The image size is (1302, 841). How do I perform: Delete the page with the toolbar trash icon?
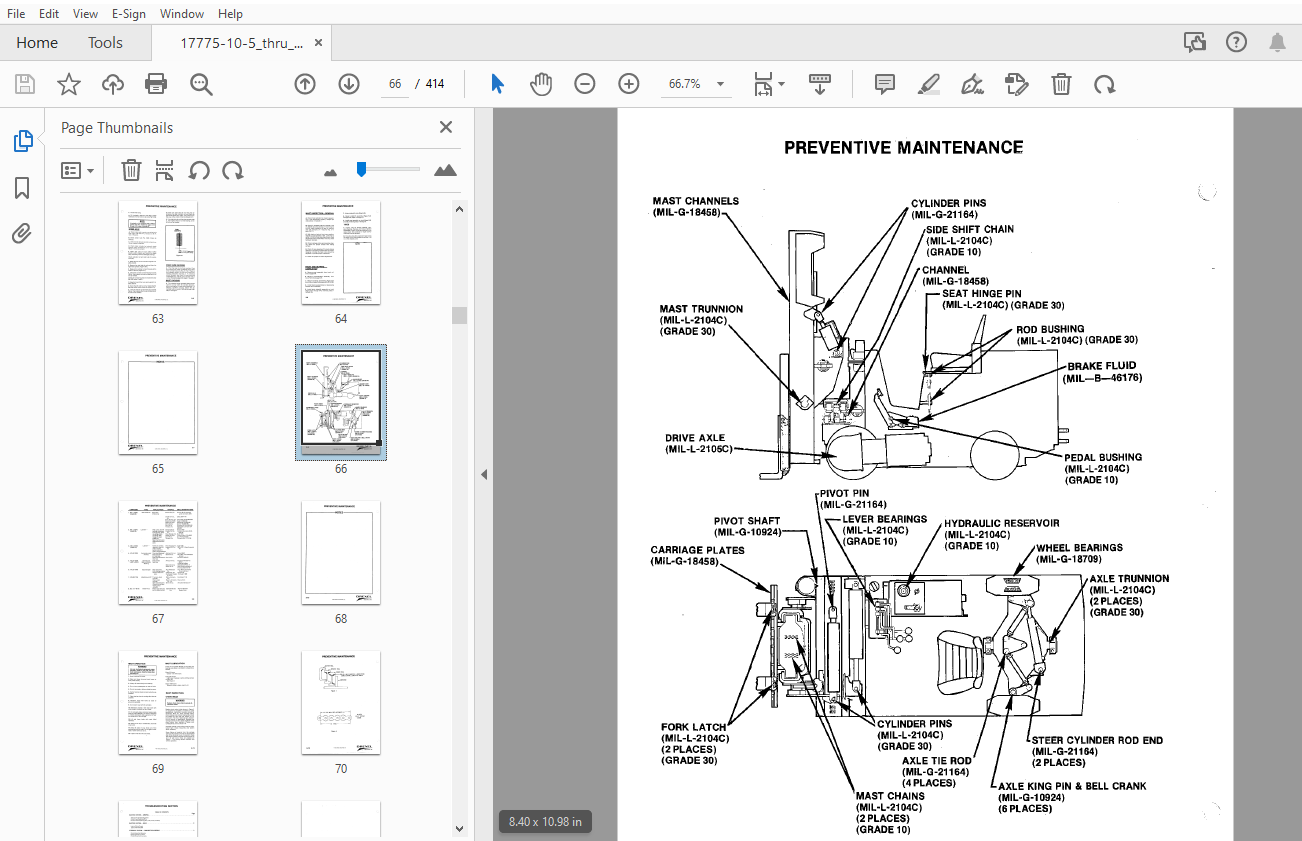1061,84
